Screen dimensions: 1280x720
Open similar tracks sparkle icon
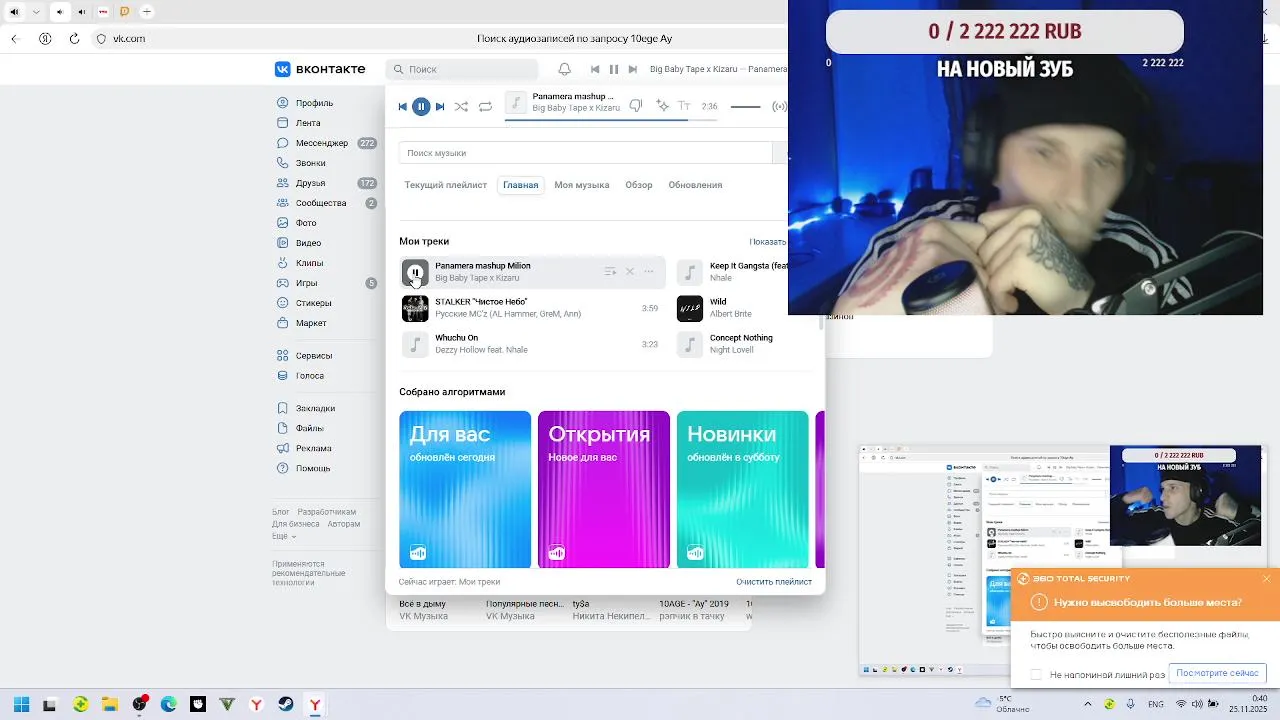(662, 106)
